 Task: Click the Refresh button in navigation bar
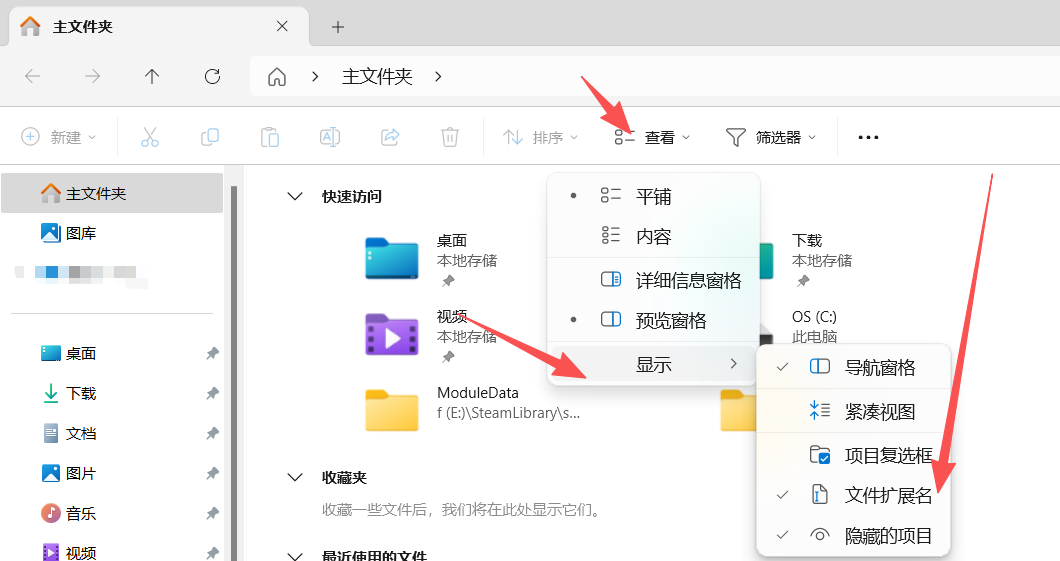(x=212, y=76)
